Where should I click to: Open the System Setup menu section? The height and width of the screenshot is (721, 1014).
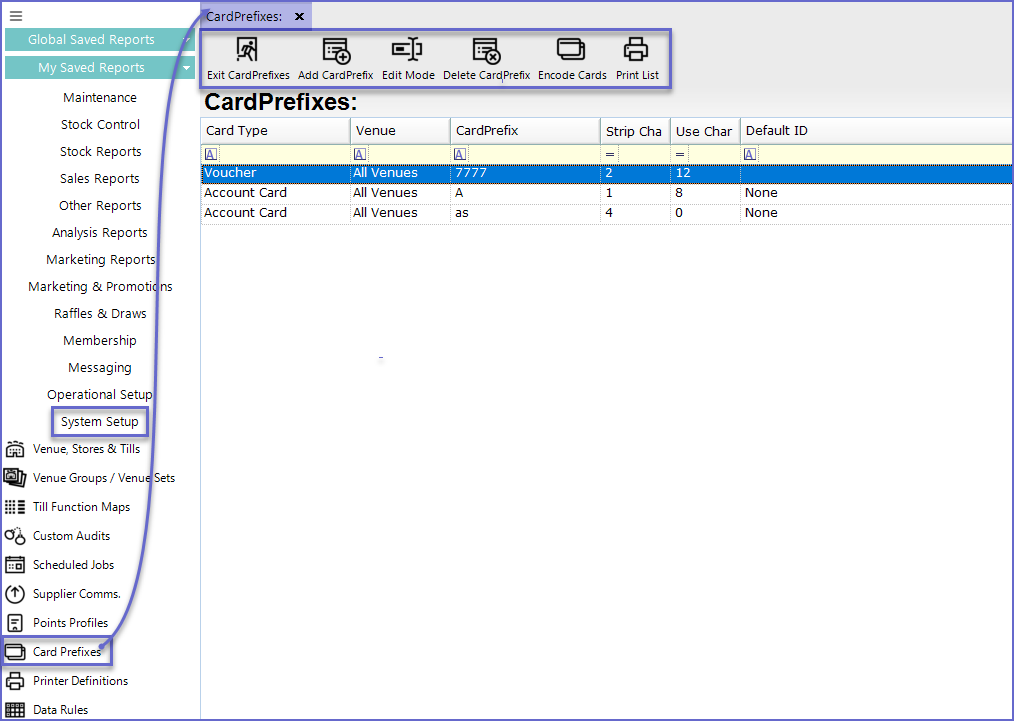tap(100, 422)
